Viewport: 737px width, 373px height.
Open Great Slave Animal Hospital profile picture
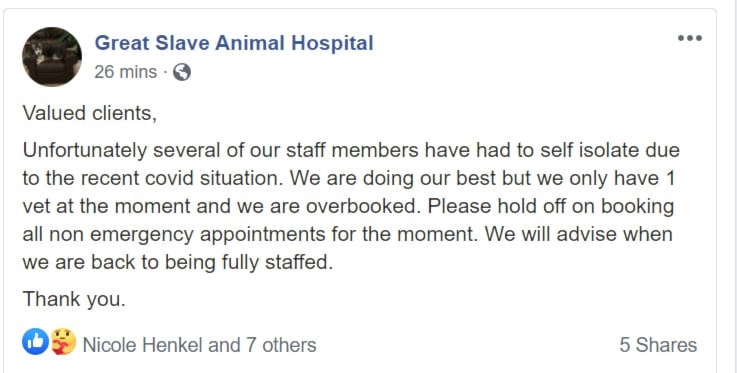point(52,57)
